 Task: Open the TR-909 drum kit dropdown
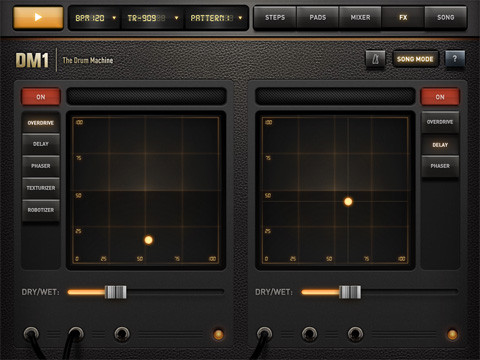click(x=152, y=18)
